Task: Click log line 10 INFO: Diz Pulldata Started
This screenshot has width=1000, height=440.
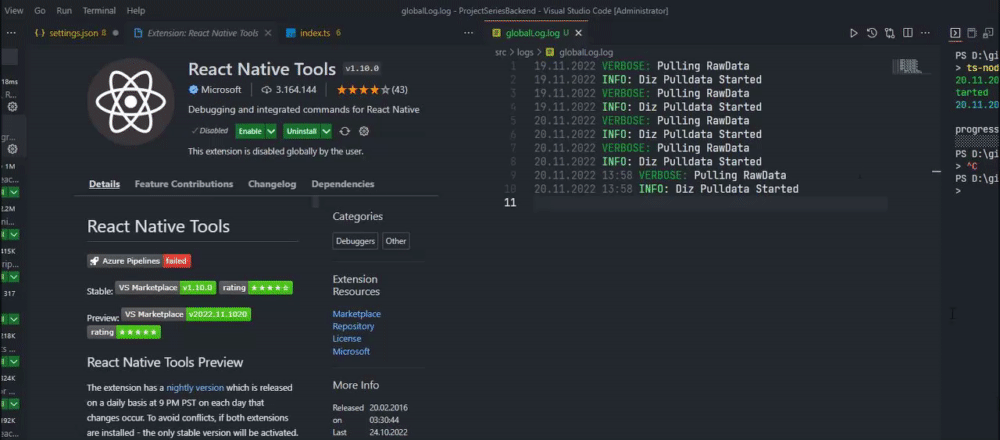Action: point(666,189)
